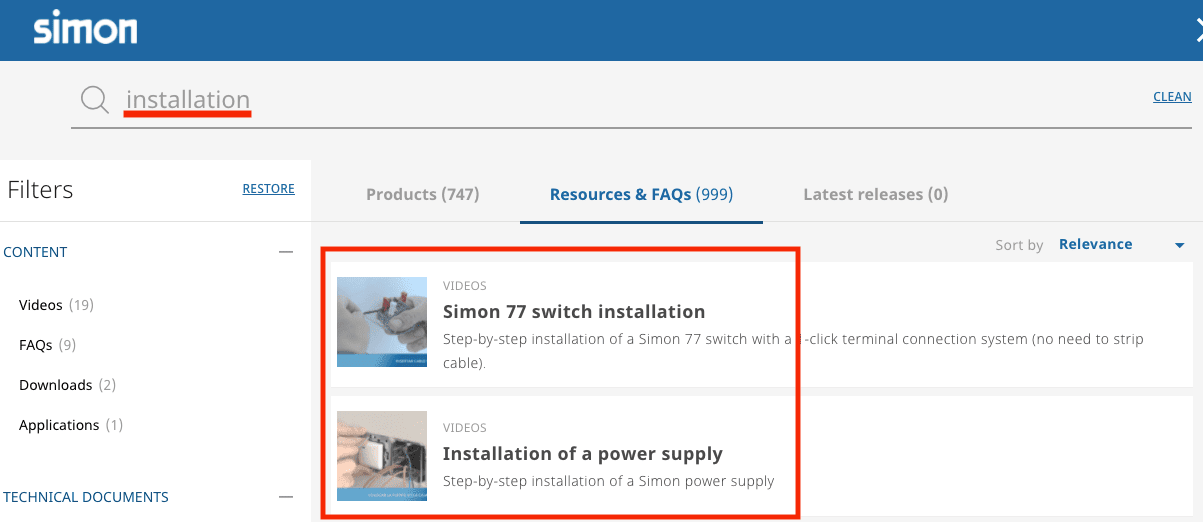Close the search overlay
Screen dimensions: 1203x522
[x=1198, y=31]
